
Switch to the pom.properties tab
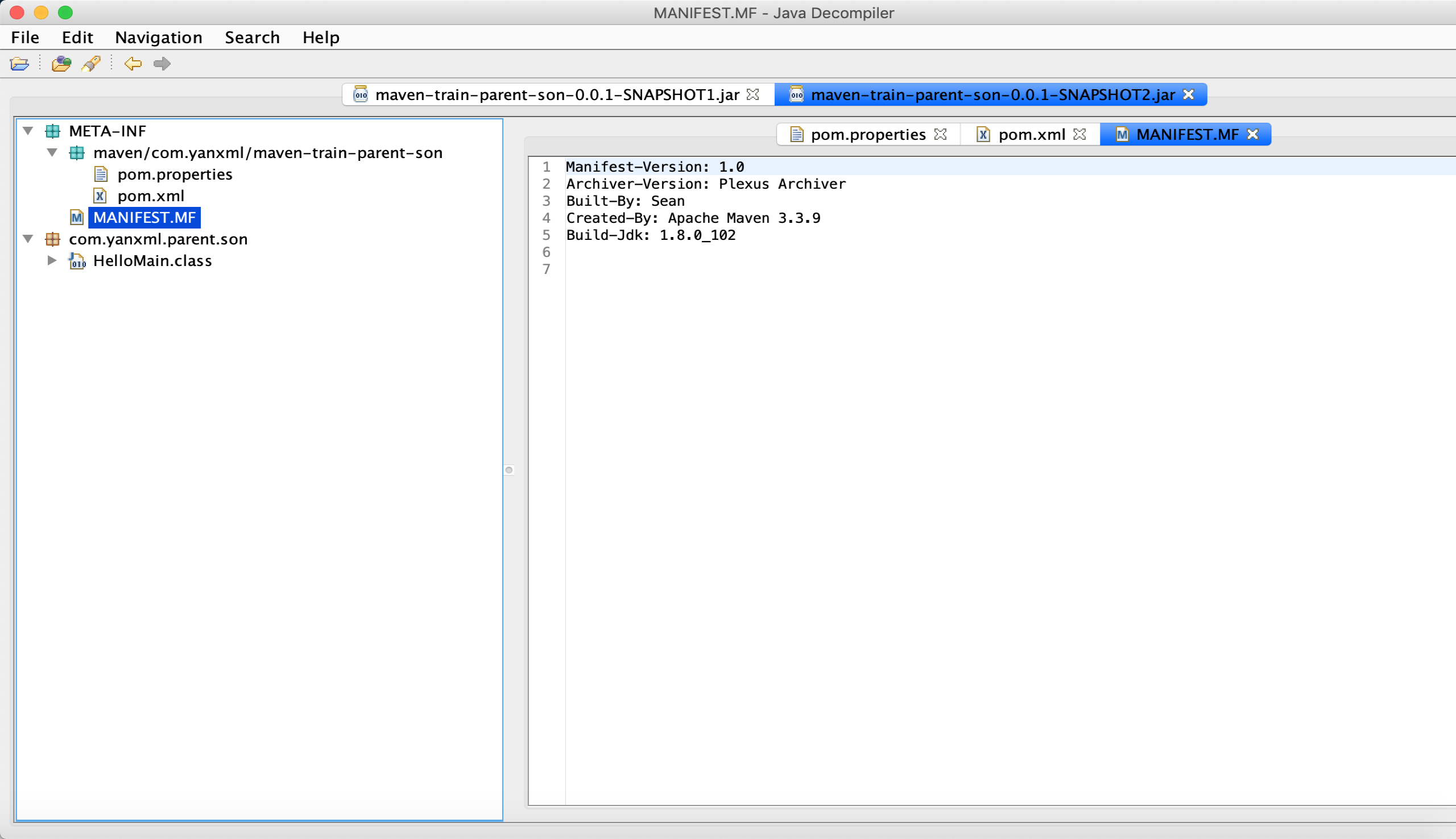[x=867, y=135]
